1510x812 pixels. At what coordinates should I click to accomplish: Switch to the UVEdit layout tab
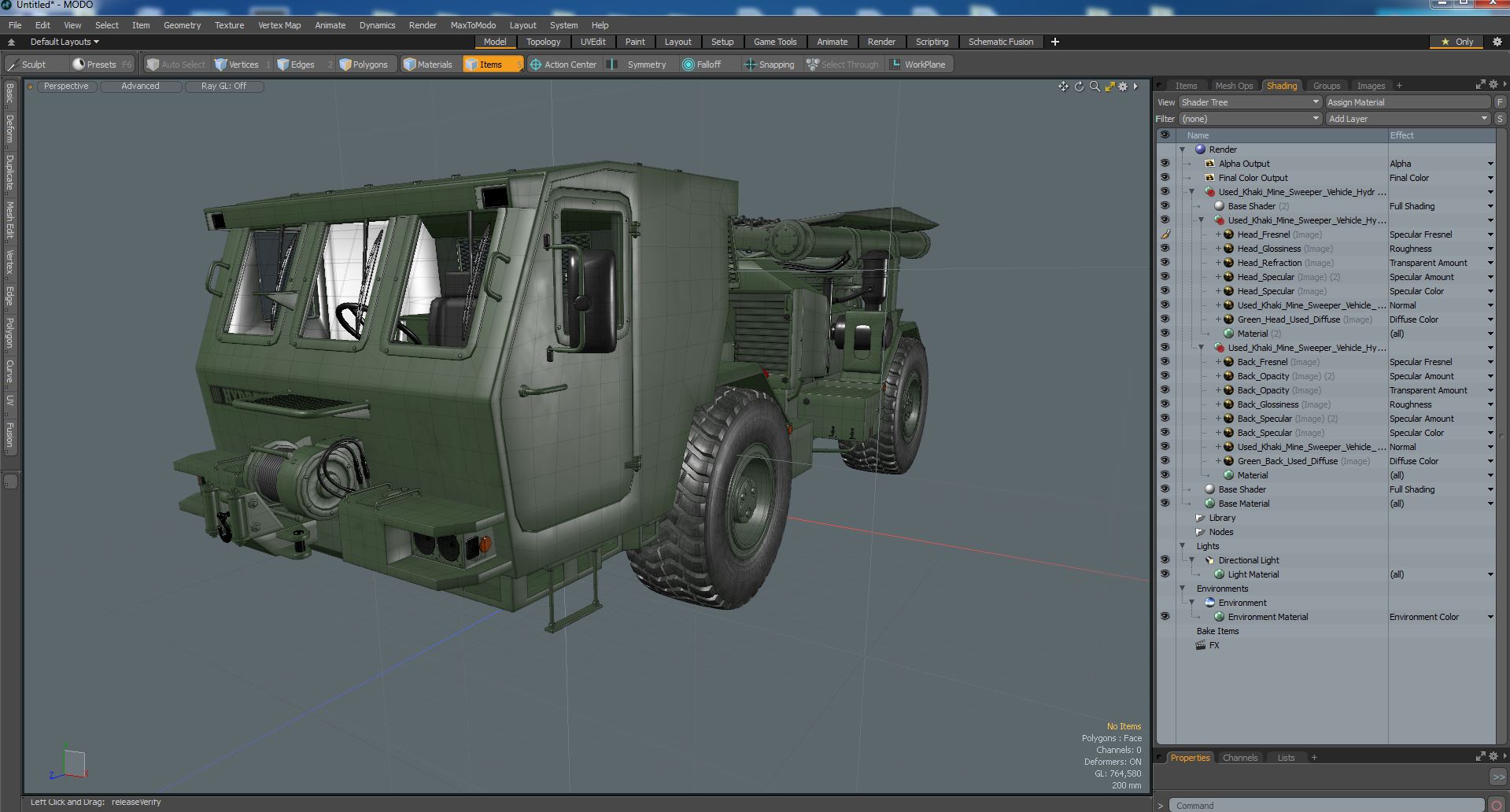tap(593, 42)
